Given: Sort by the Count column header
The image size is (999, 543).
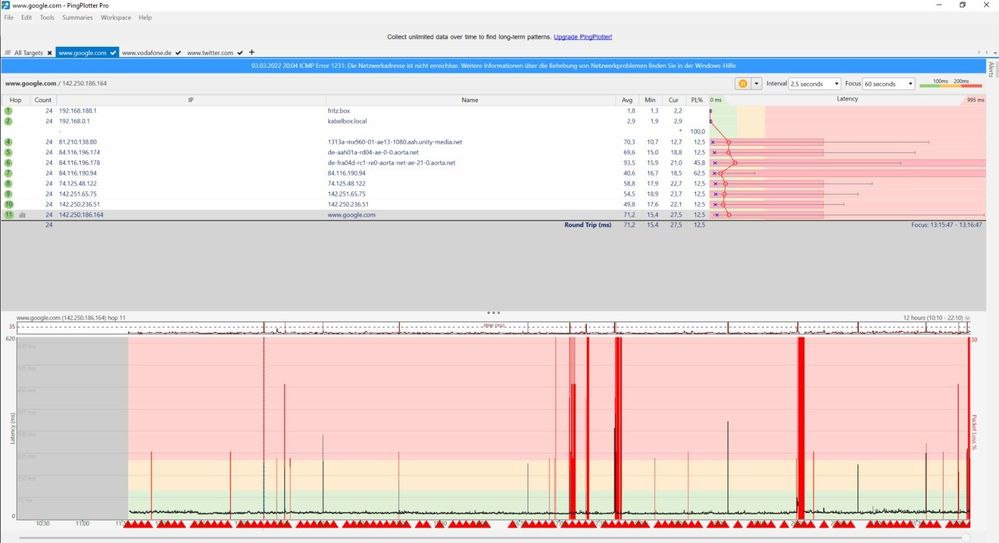Looking at the screenshot, I should point(43,100).
